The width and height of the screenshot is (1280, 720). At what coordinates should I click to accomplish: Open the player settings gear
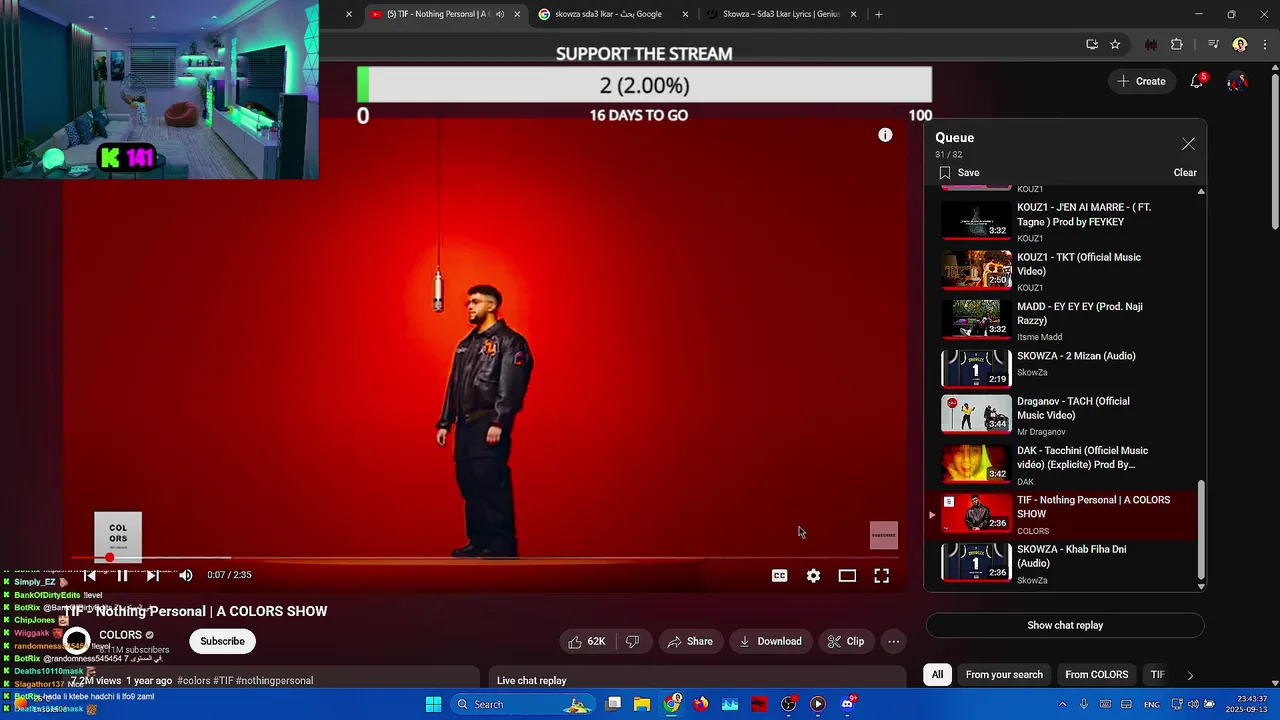(x=813, y=575)
